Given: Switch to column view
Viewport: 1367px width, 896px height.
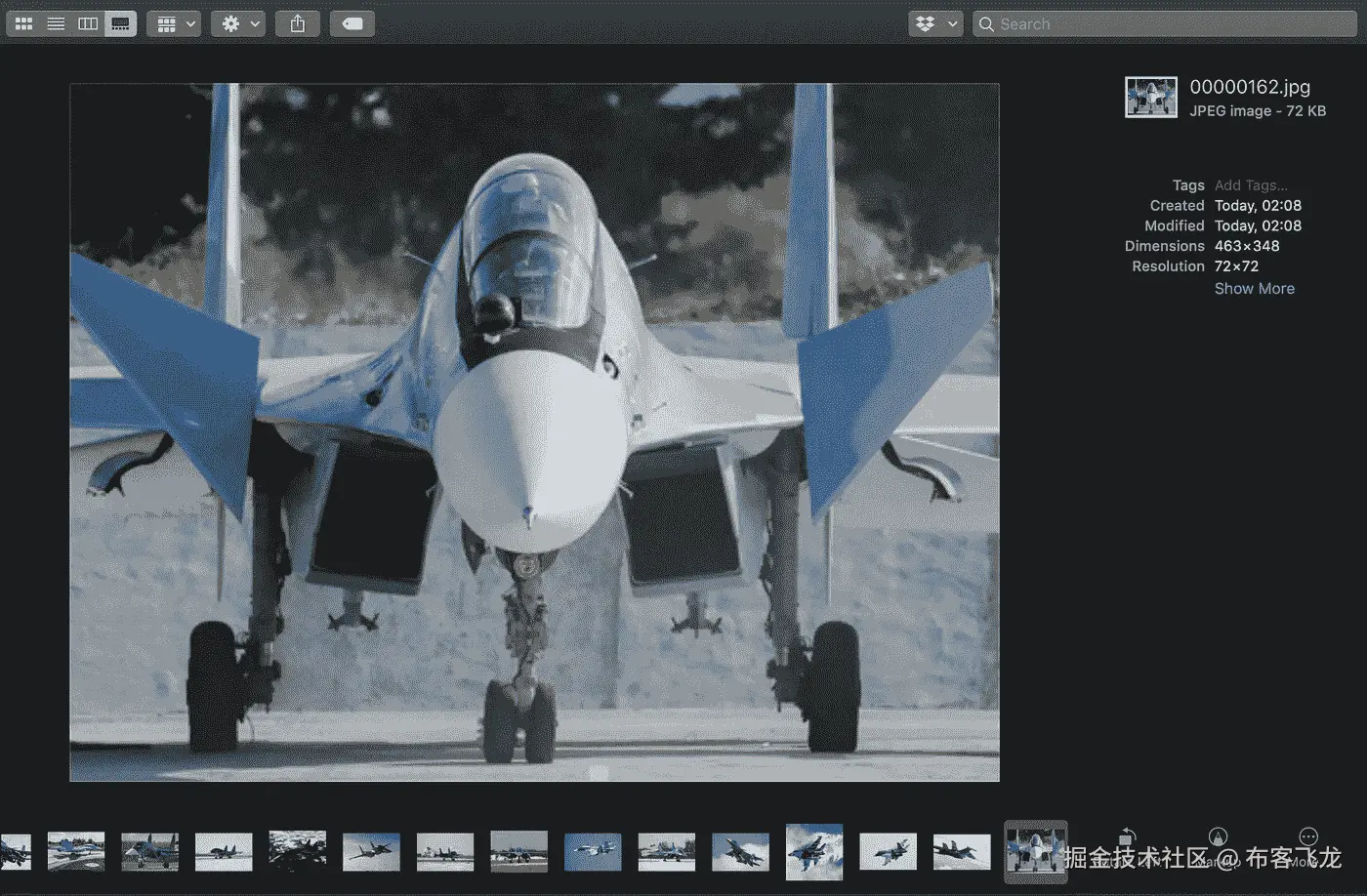Looking at the screenshot, I should tap(88, 23).
